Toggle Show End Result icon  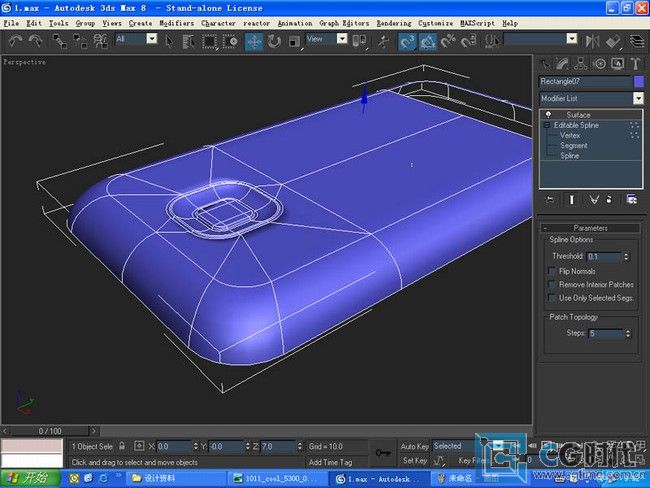tap(572, 200)
